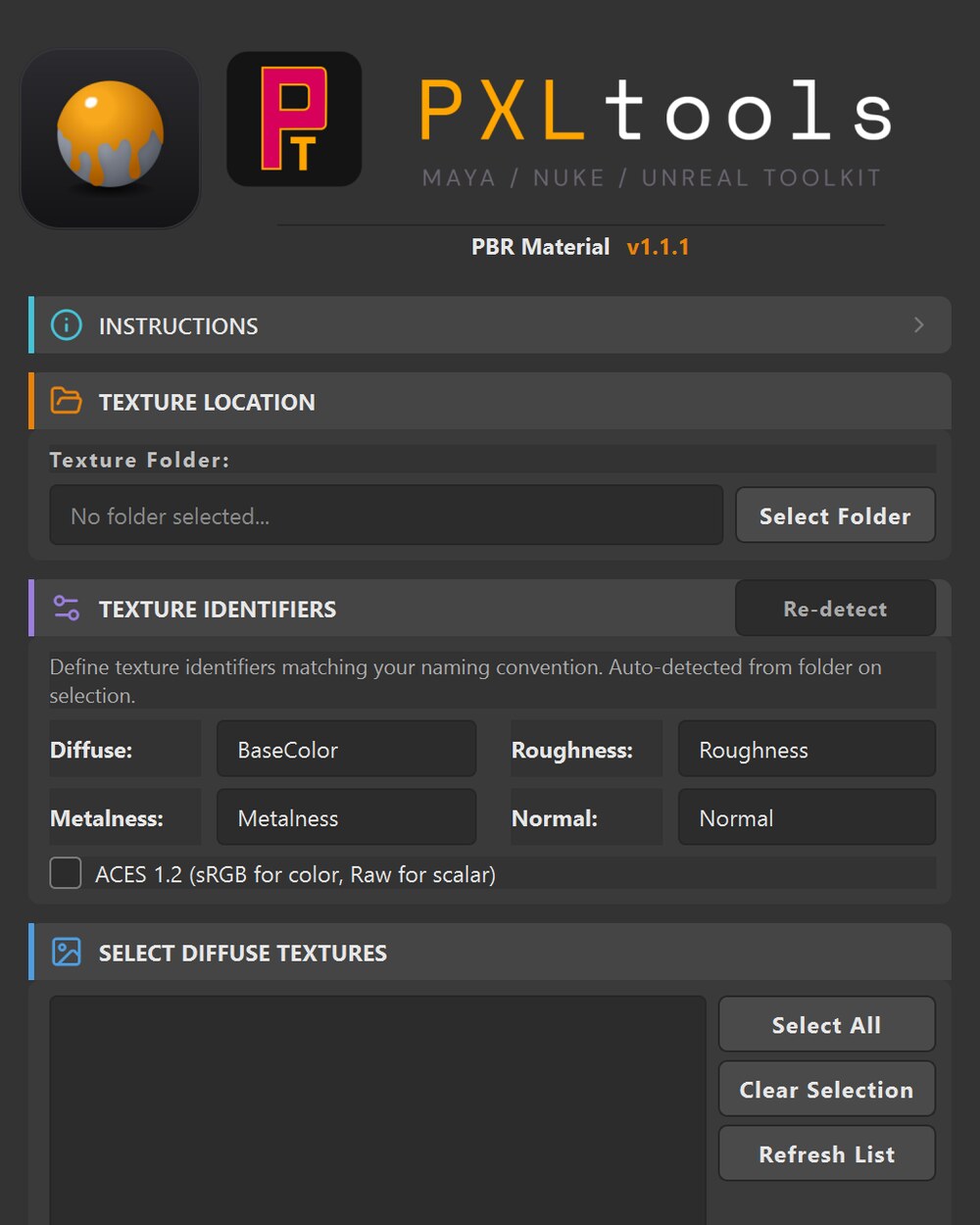Click the No folder selected path field

[x=386, y=515]
